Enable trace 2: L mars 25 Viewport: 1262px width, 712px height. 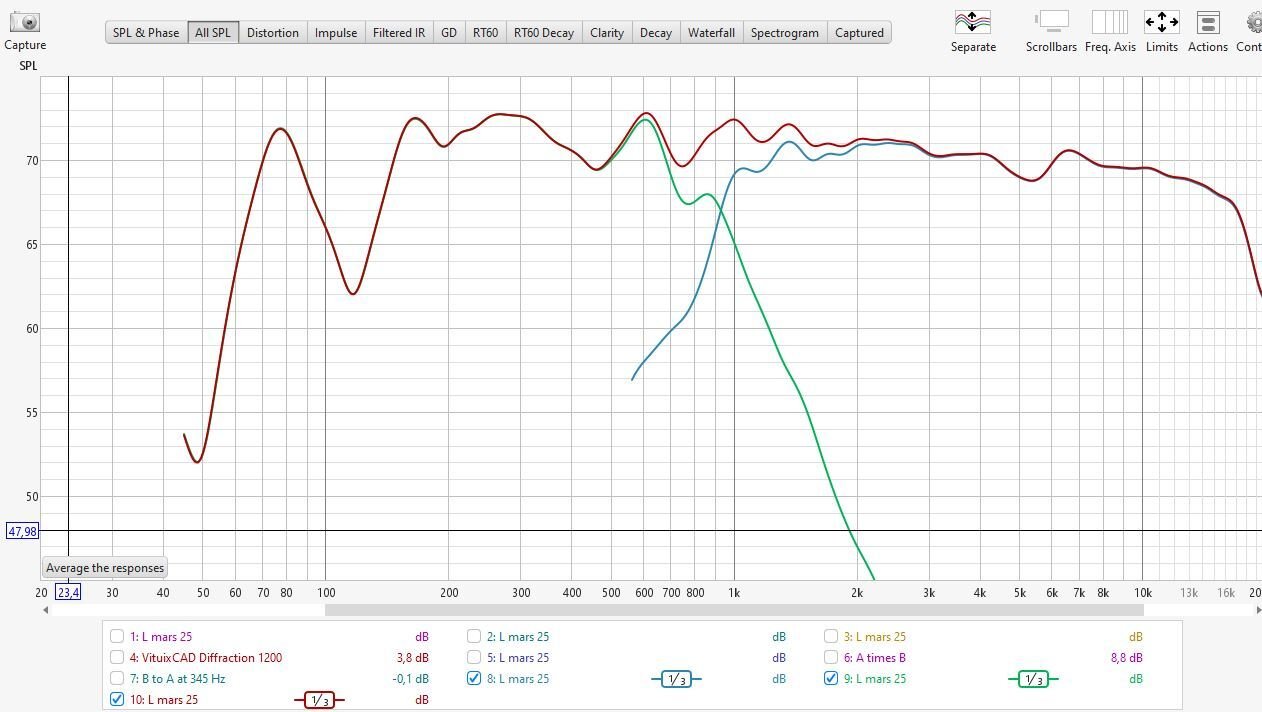474,636
